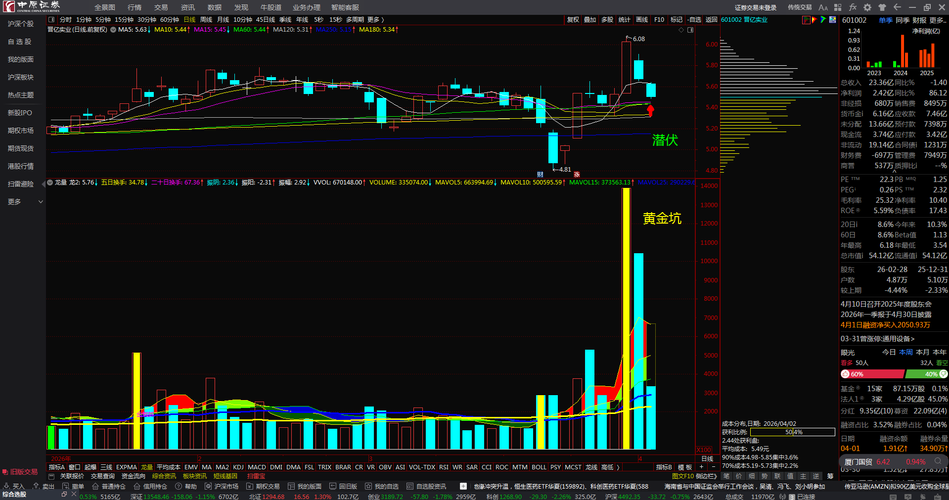Open 证券交易未登录 login link
The image size is (949, 500).
pyautogui.click(x=756, y=7)
